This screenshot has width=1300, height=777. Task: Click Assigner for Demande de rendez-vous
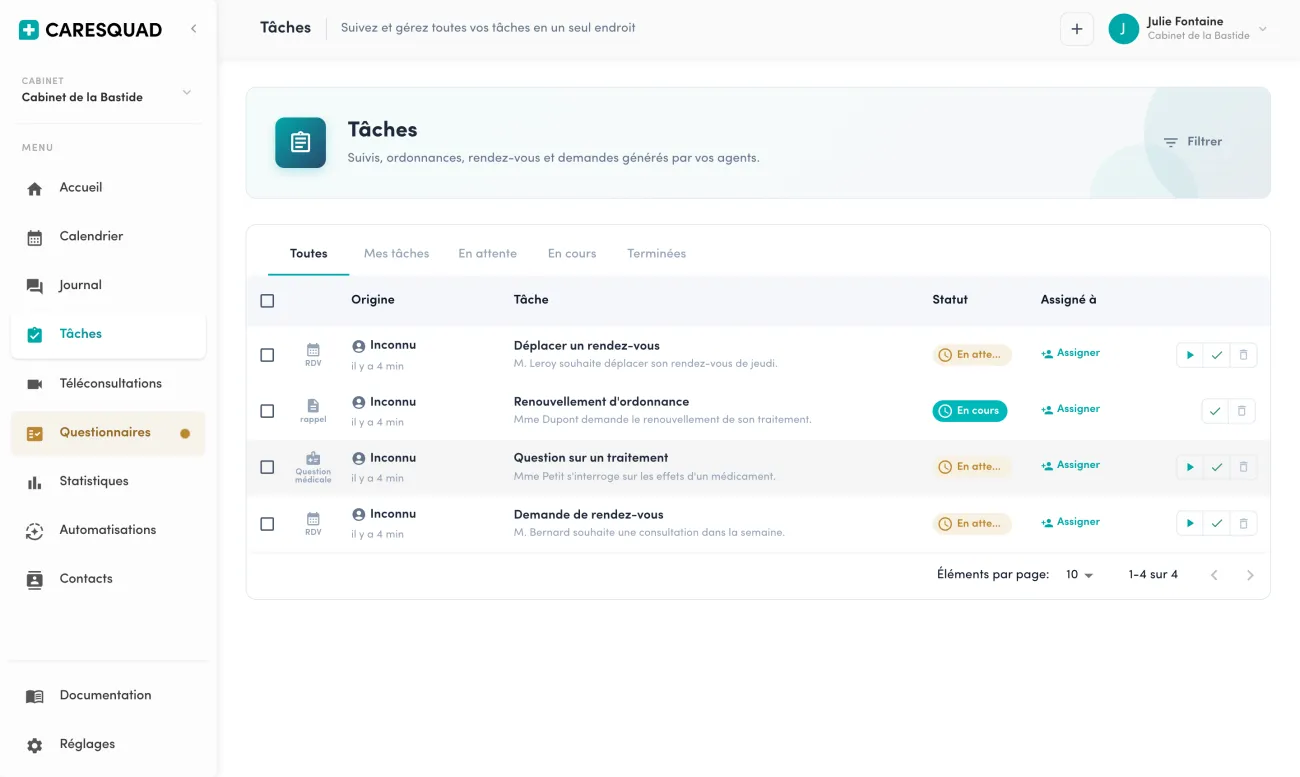click(x=1070, y=522)
